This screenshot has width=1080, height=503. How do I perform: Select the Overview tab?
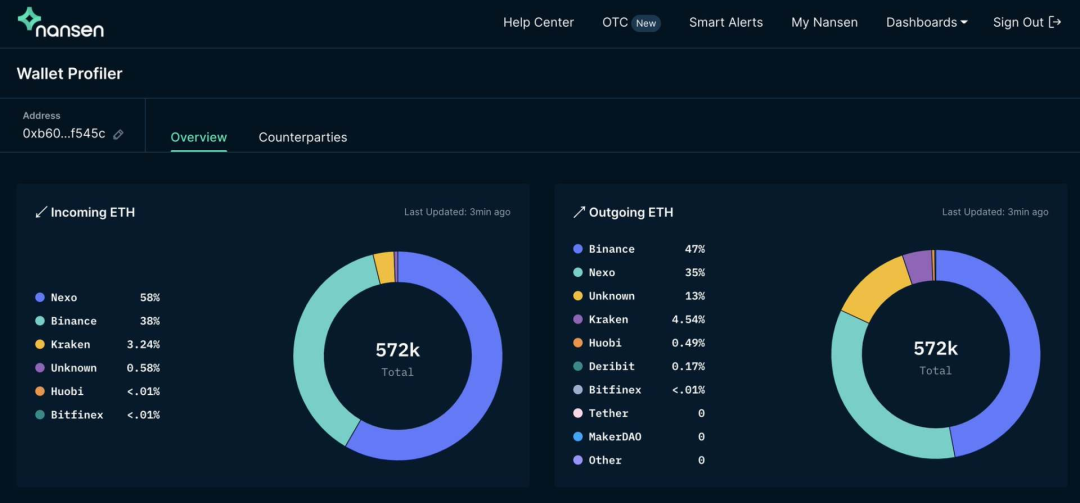[x=198, y=137]
